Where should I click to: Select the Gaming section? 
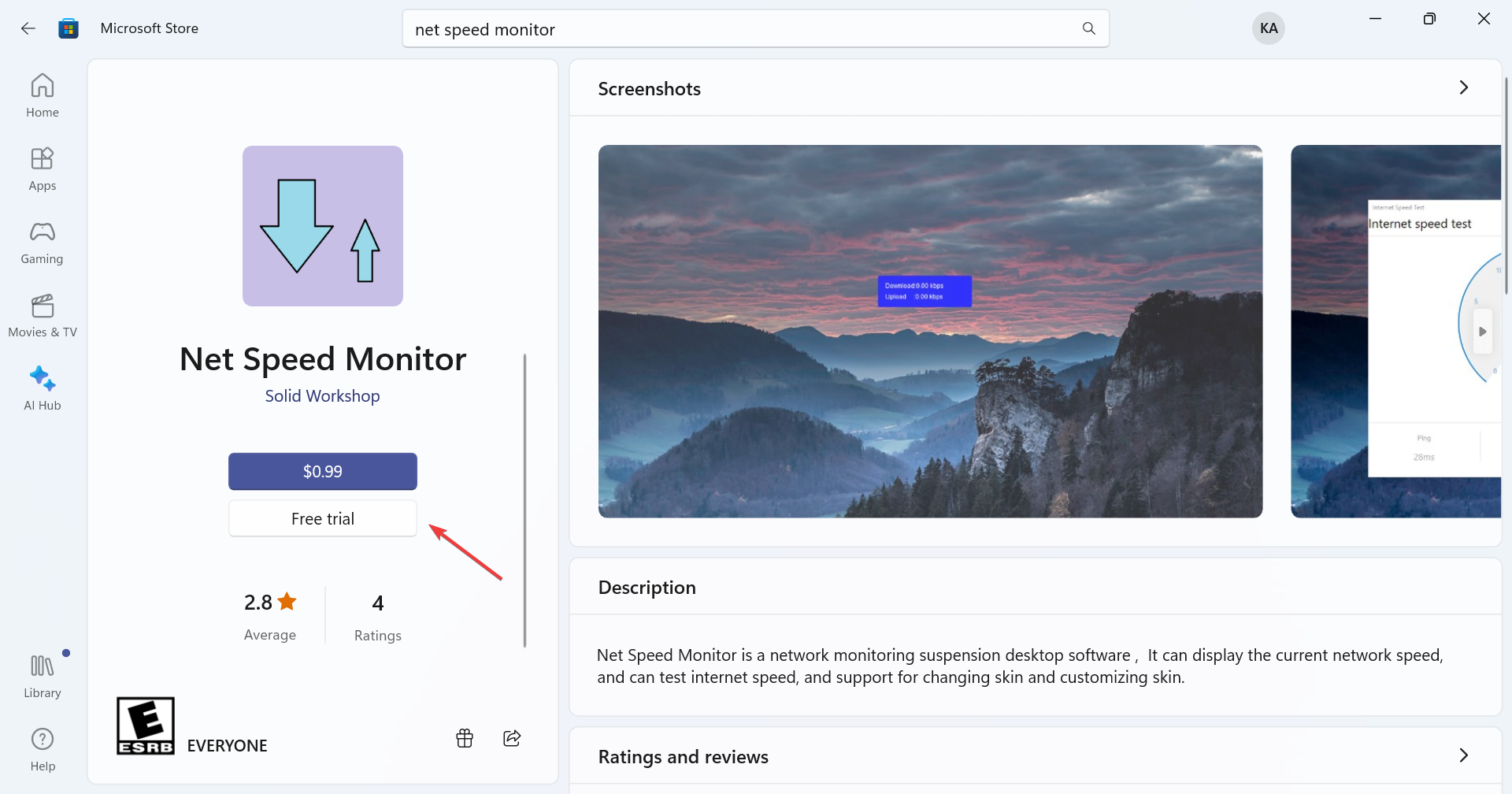click(x=42, y=241)
